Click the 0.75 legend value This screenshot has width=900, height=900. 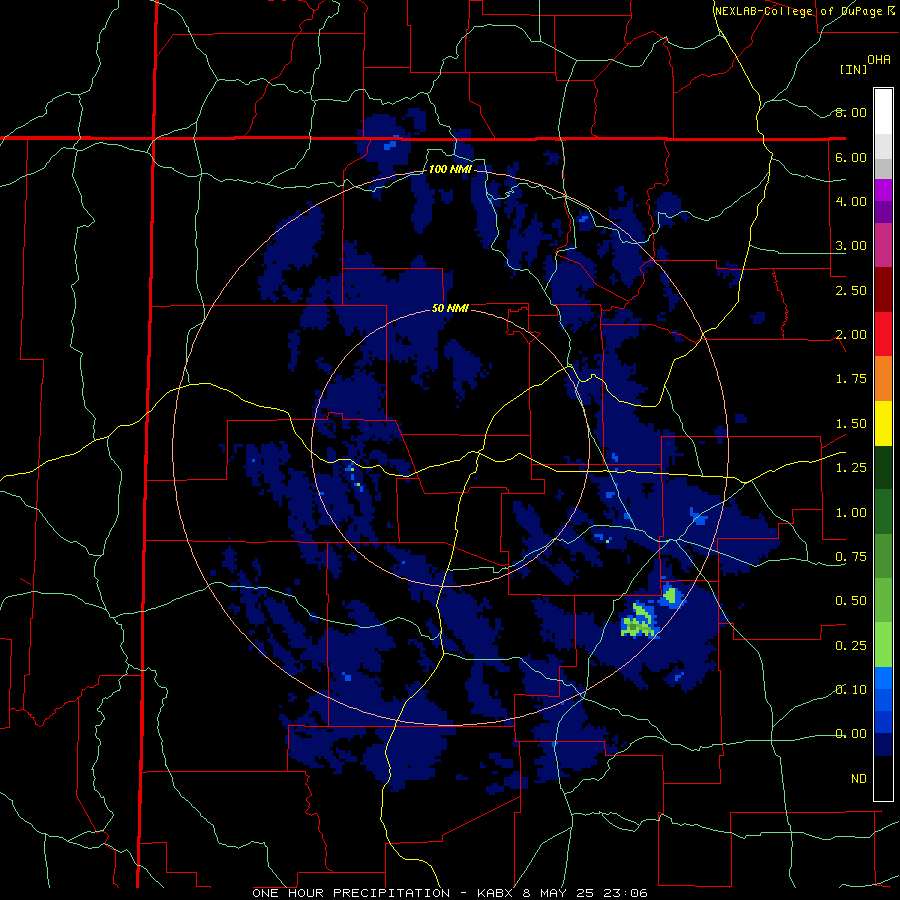(851, 557)
